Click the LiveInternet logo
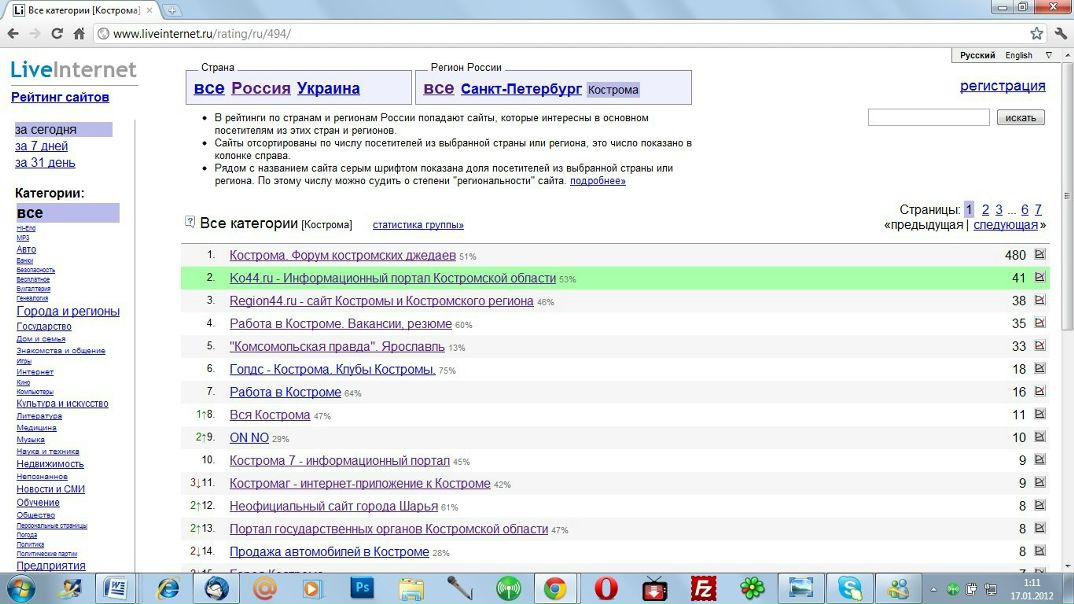This screenshot has width=1074, height=604. tap(73, 69)
